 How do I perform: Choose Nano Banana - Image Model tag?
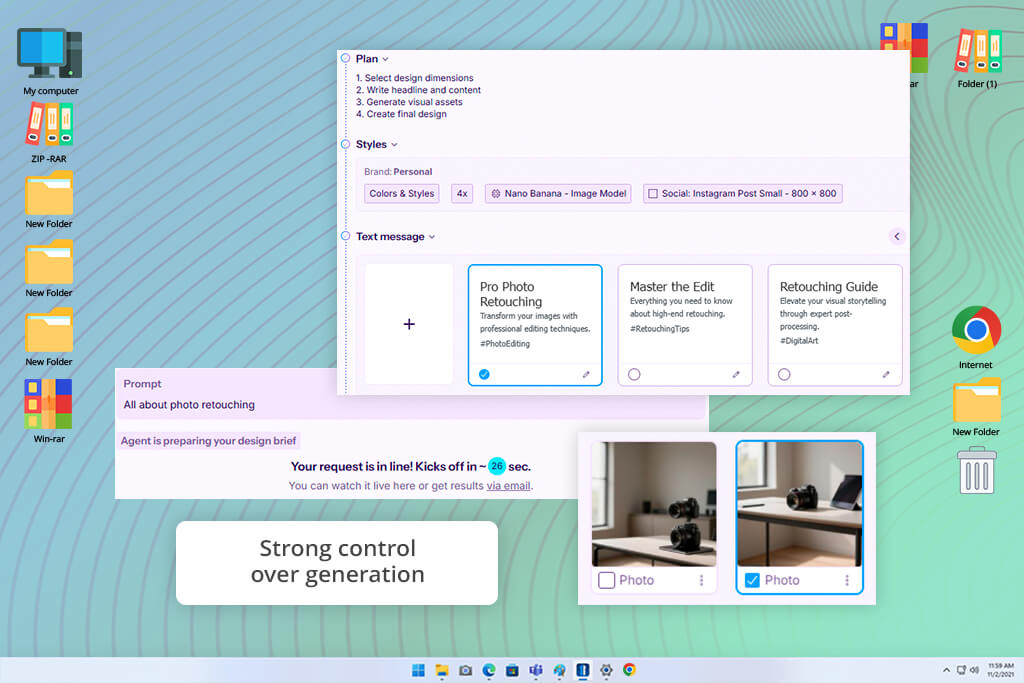click(558, 193)
